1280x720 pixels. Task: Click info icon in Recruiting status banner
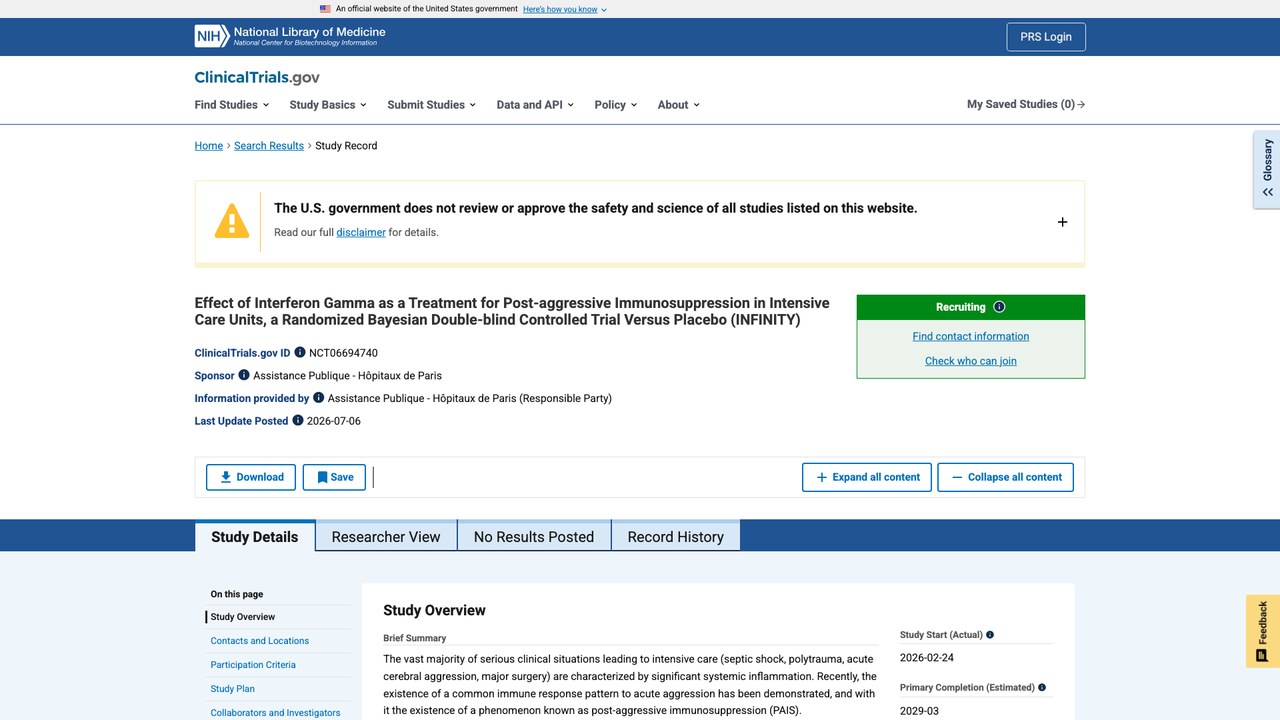999,307
